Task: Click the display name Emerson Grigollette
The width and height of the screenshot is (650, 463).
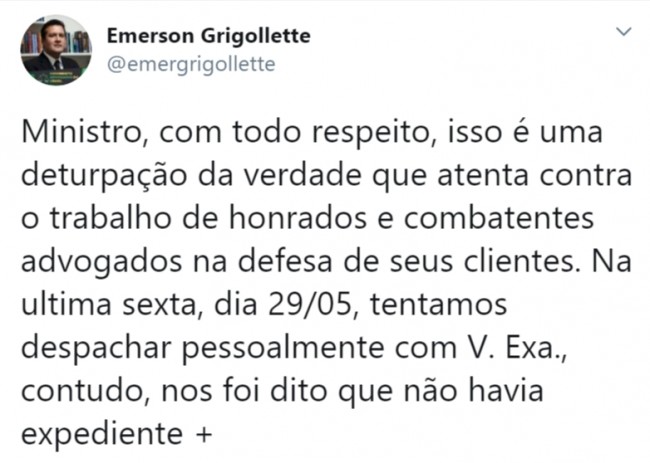Action: 209,36
